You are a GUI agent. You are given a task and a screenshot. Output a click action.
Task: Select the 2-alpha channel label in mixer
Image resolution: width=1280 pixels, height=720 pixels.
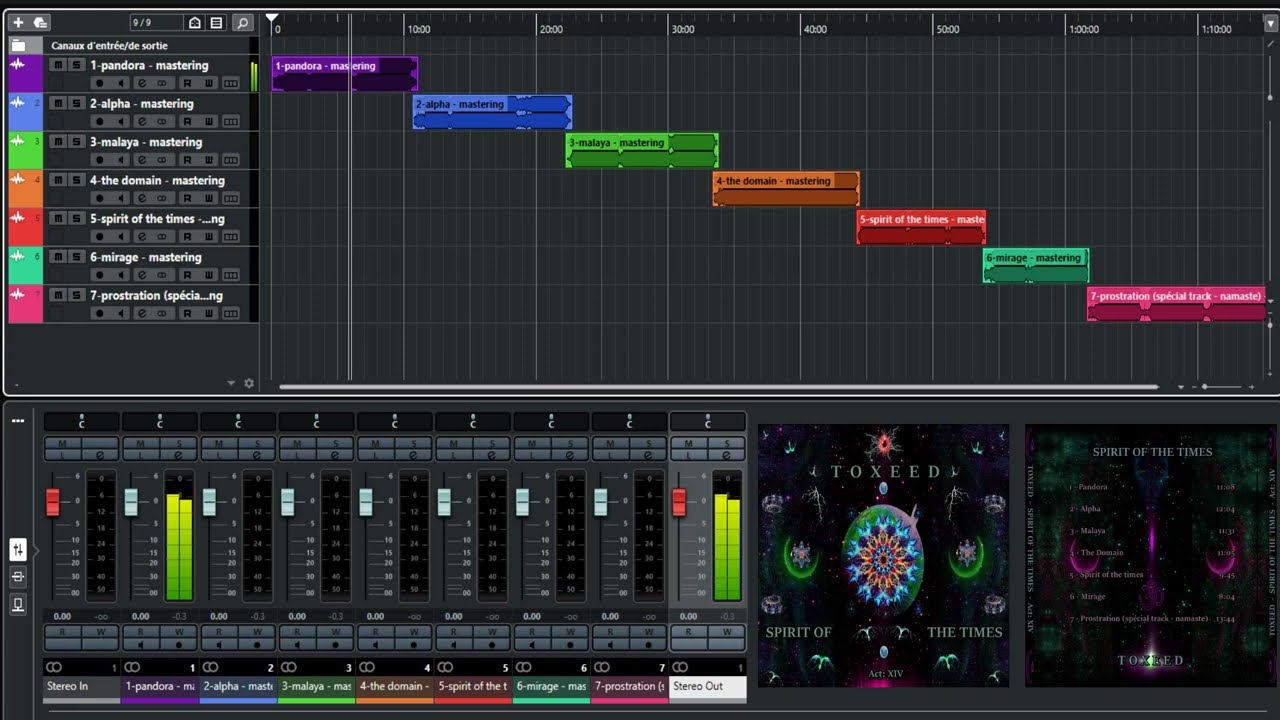tap(238, 687)
